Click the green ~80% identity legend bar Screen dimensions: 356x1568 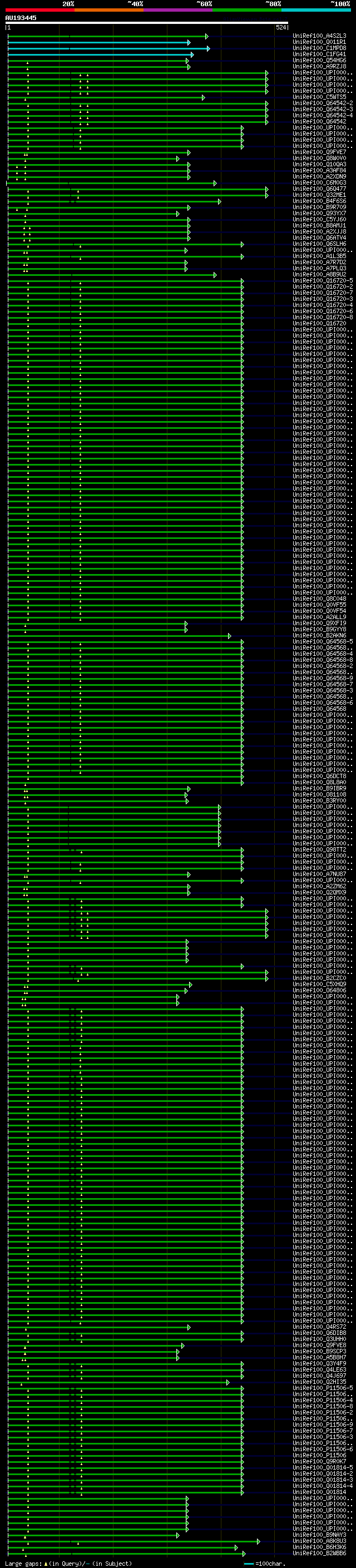[x=247, y=10]
